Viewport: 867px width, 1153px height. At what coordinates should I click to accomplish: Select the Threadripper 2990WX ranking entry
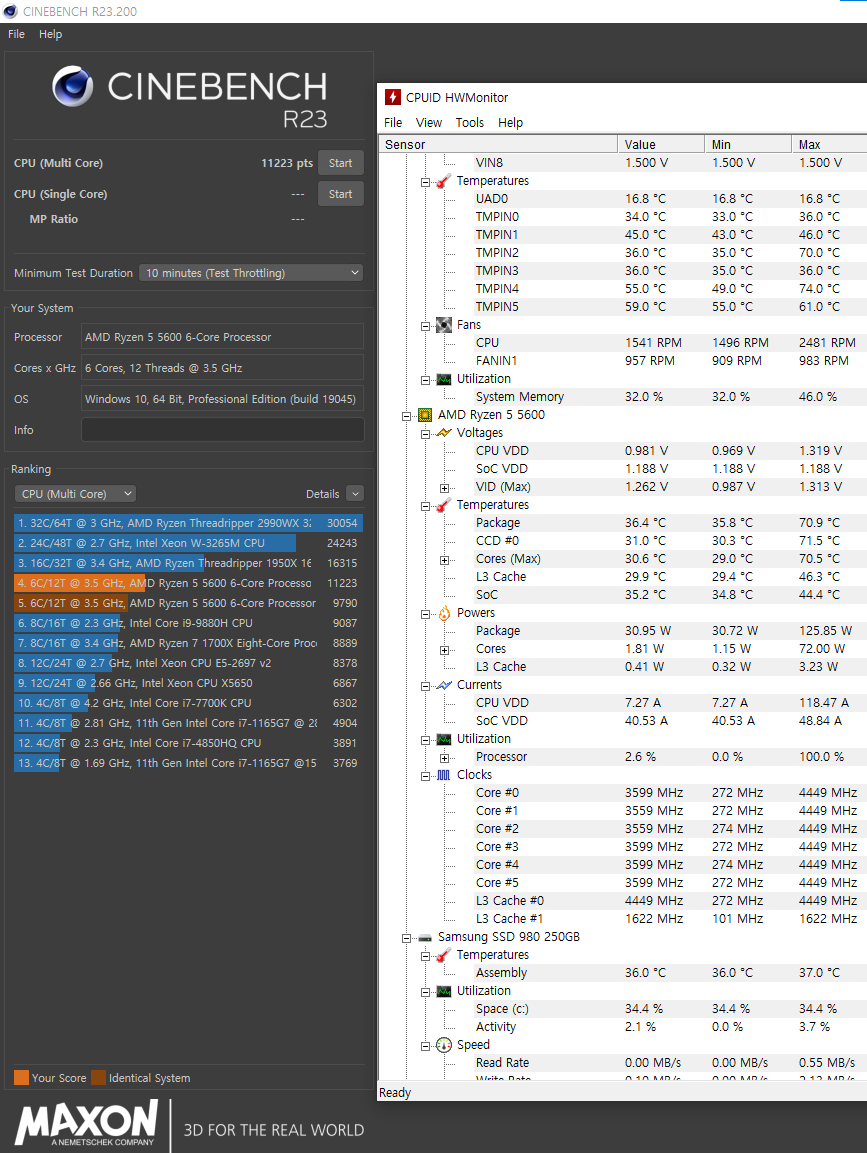(188, 524)
